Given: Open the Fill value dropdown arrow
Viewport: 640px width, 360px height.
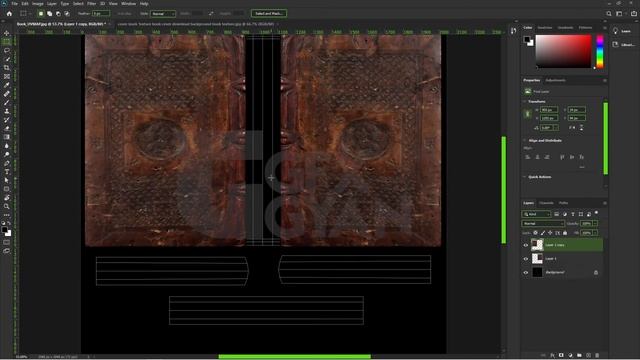Looking at the screenshot, I should pyautogui.click(x=595, y=233).
